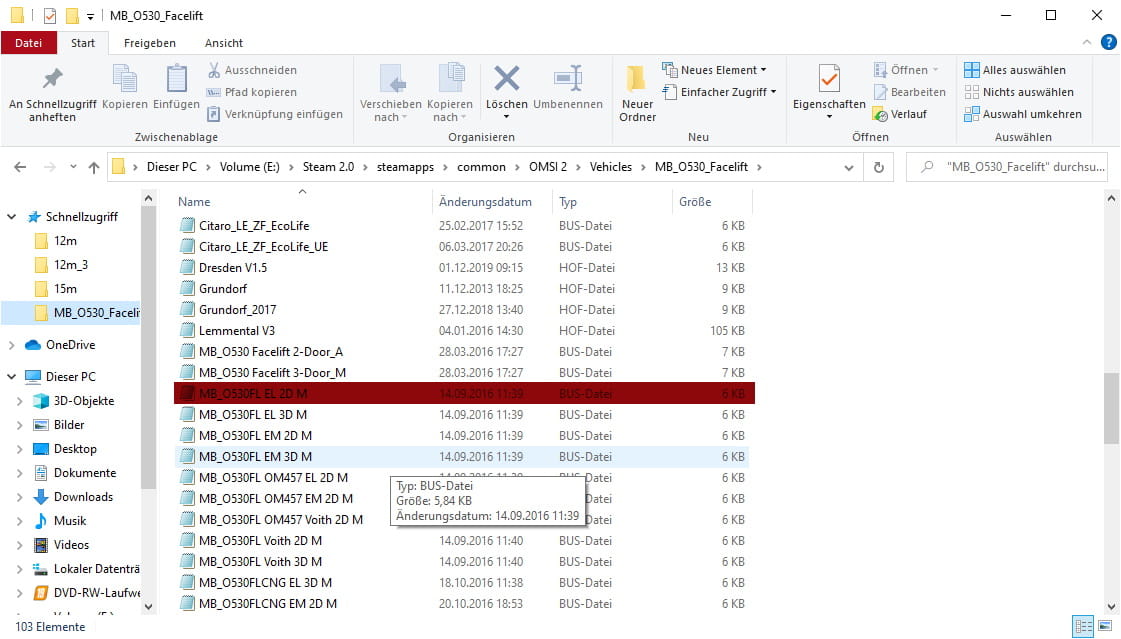Click the MB_O530_Facelift search field
Image resolution: width=1121 pixels, height=639 pixels.
point(1015,167)
